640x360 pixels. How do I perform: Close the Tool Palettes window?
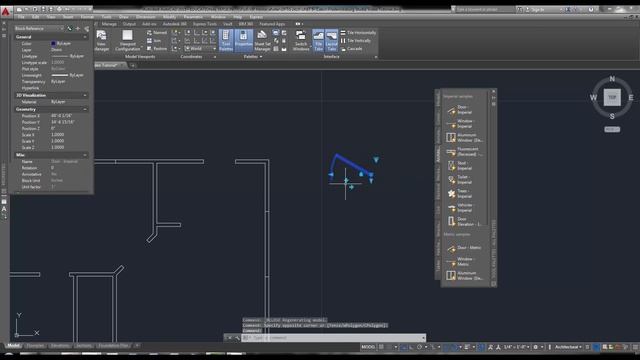pos(493,91)
